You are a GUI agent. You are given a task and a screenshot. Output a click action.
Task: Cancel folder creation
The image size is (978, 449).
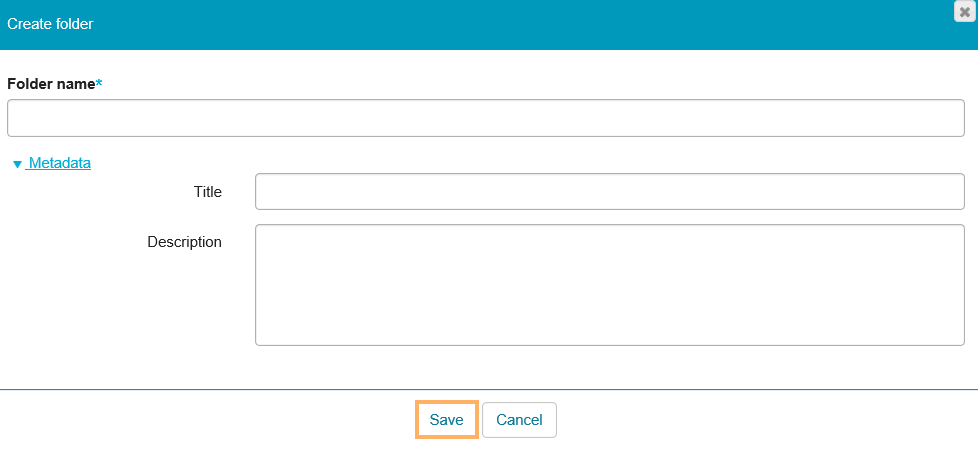519,420
